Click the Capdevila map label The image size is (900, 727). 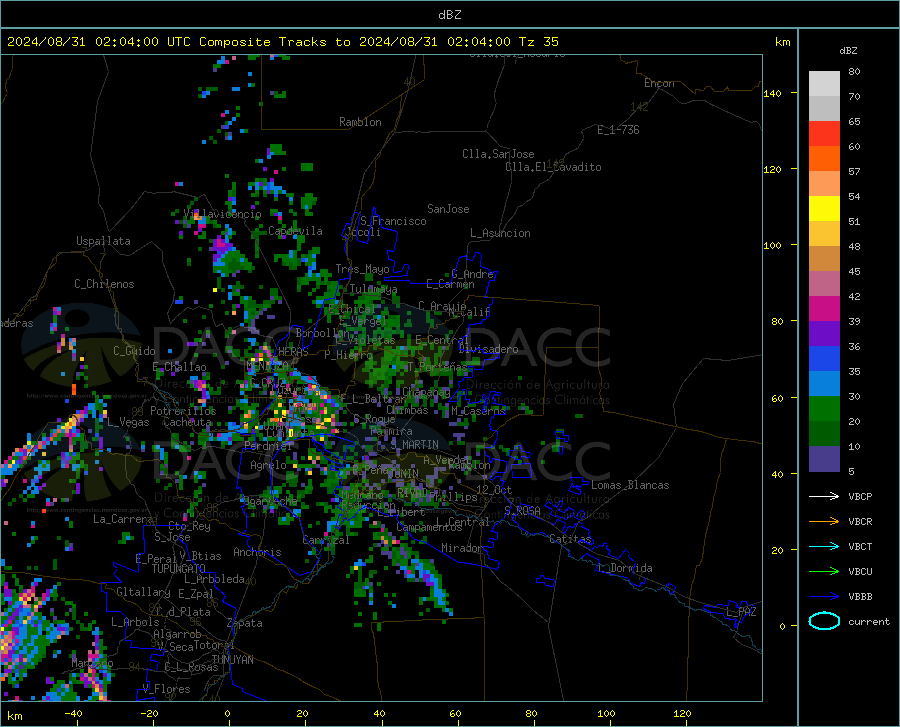tap(295, 231)
